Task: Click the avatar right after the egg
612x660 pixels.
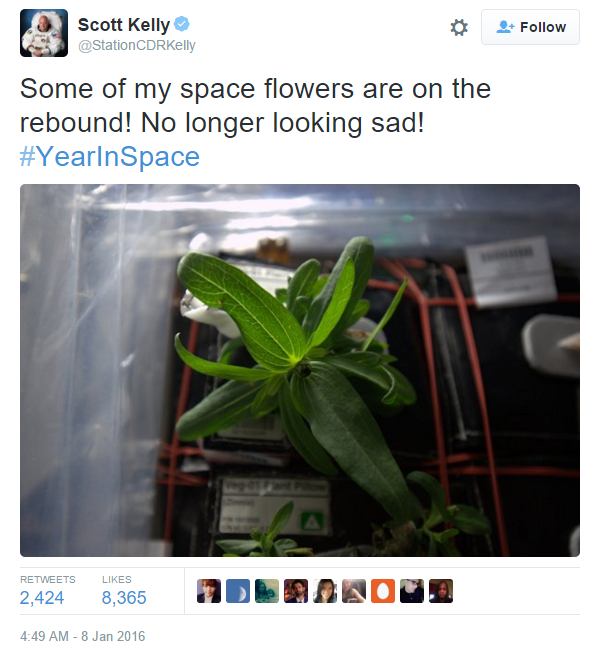Action: (412, 591)
